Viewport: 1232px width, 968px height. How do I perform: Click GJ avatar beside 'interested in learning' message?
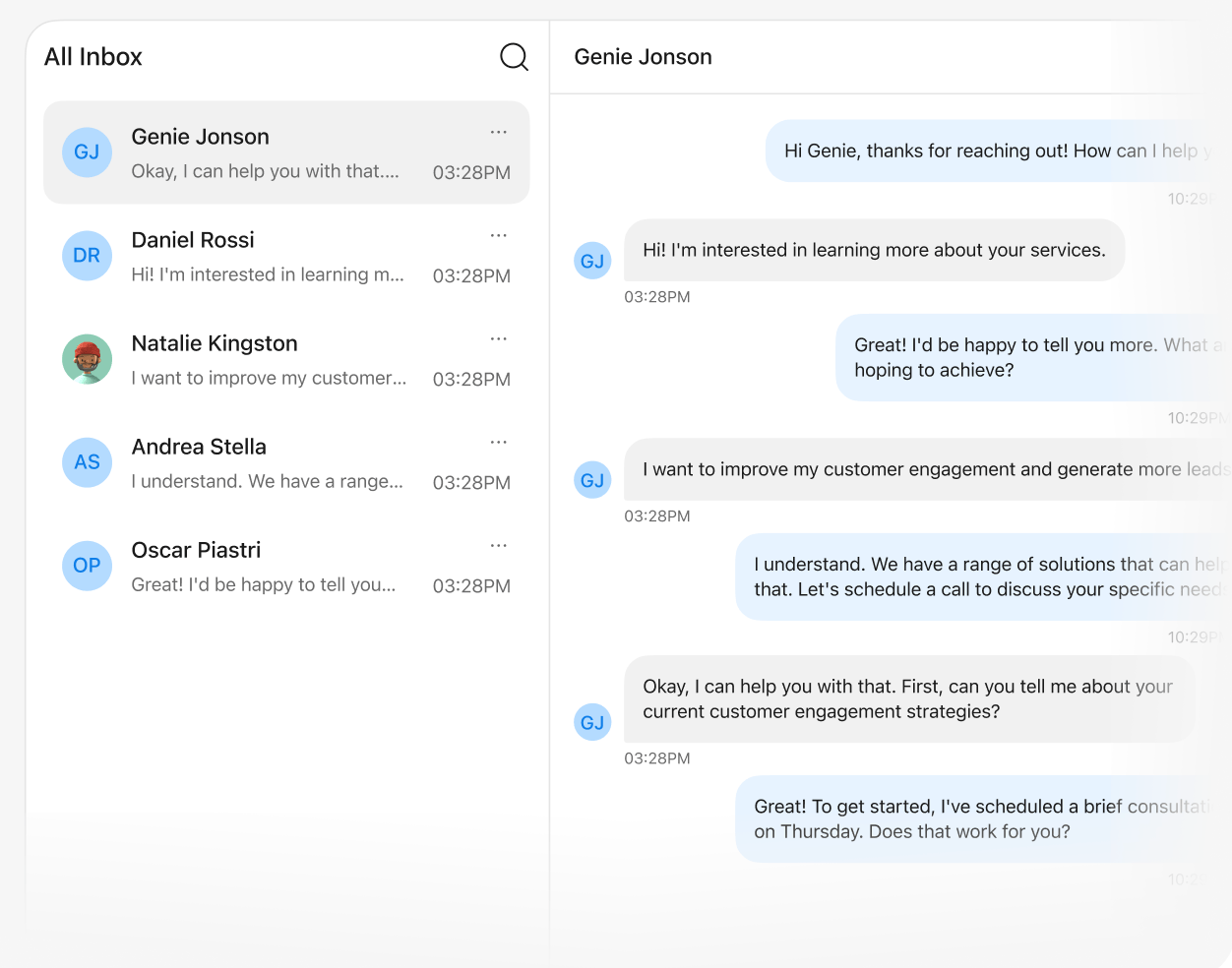592,261
